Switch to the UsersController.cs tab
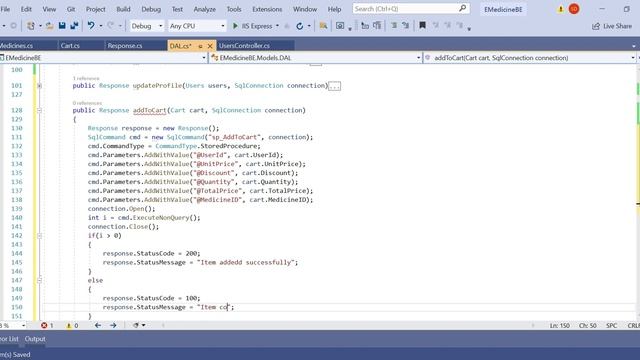This screenshot has width=640, height=360. tap(244, 46)
